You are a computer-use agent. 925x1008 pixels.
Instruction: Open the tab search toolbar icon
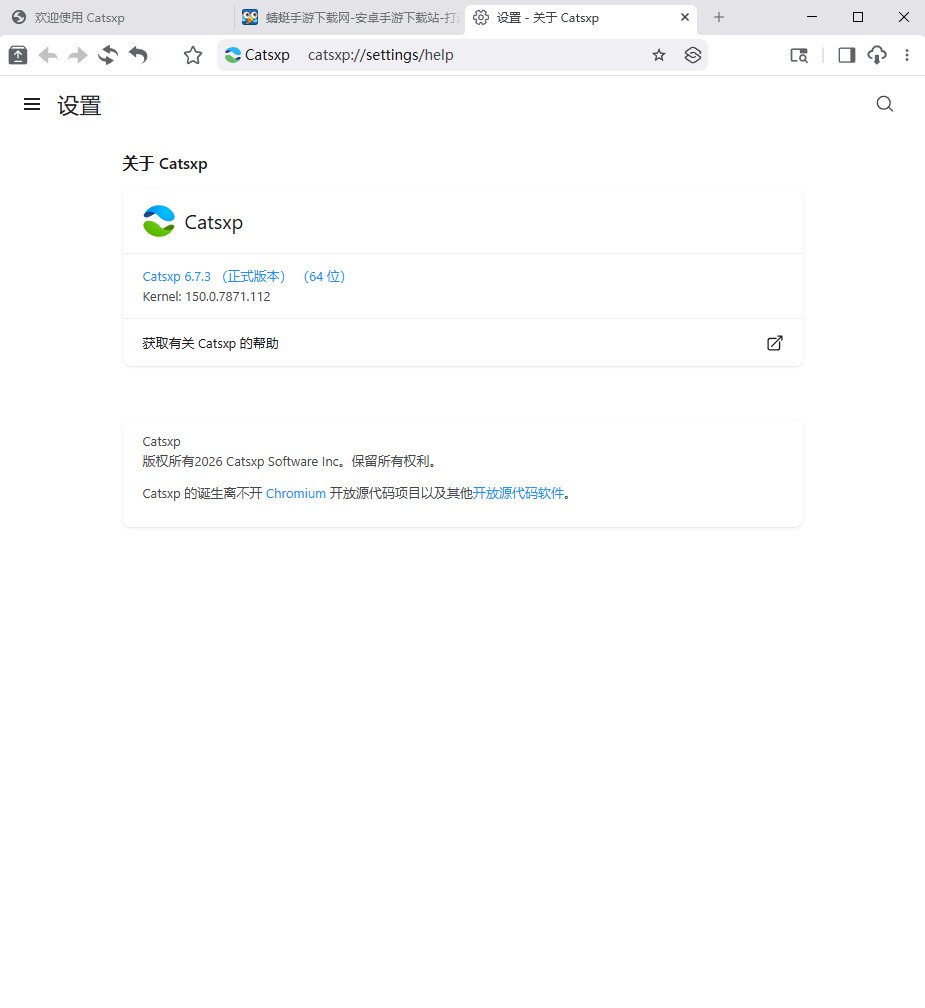click(798, 55)
